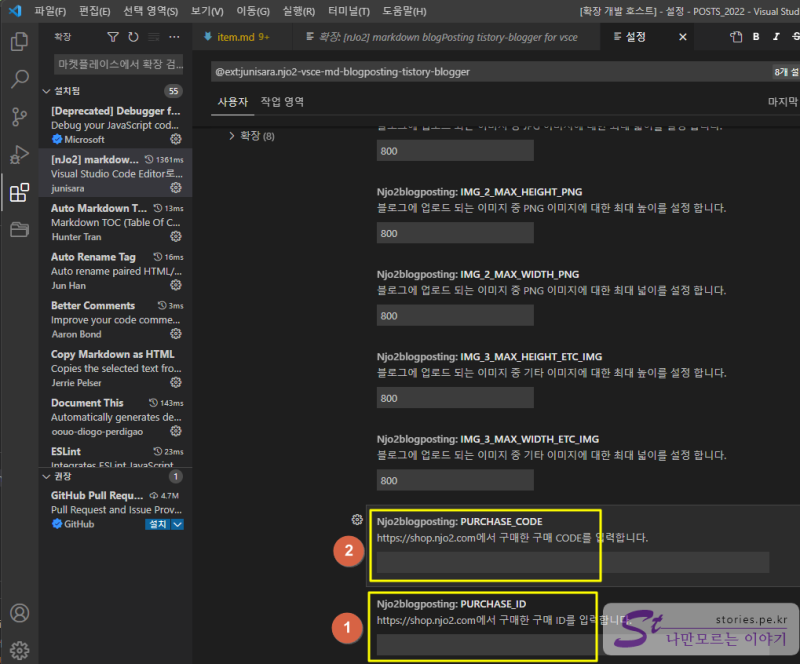Open install dropdown arrow for GitHub Pull Requests
This screenshot has height=664, width=800.
pyautogui.click(x=178, y=524)
